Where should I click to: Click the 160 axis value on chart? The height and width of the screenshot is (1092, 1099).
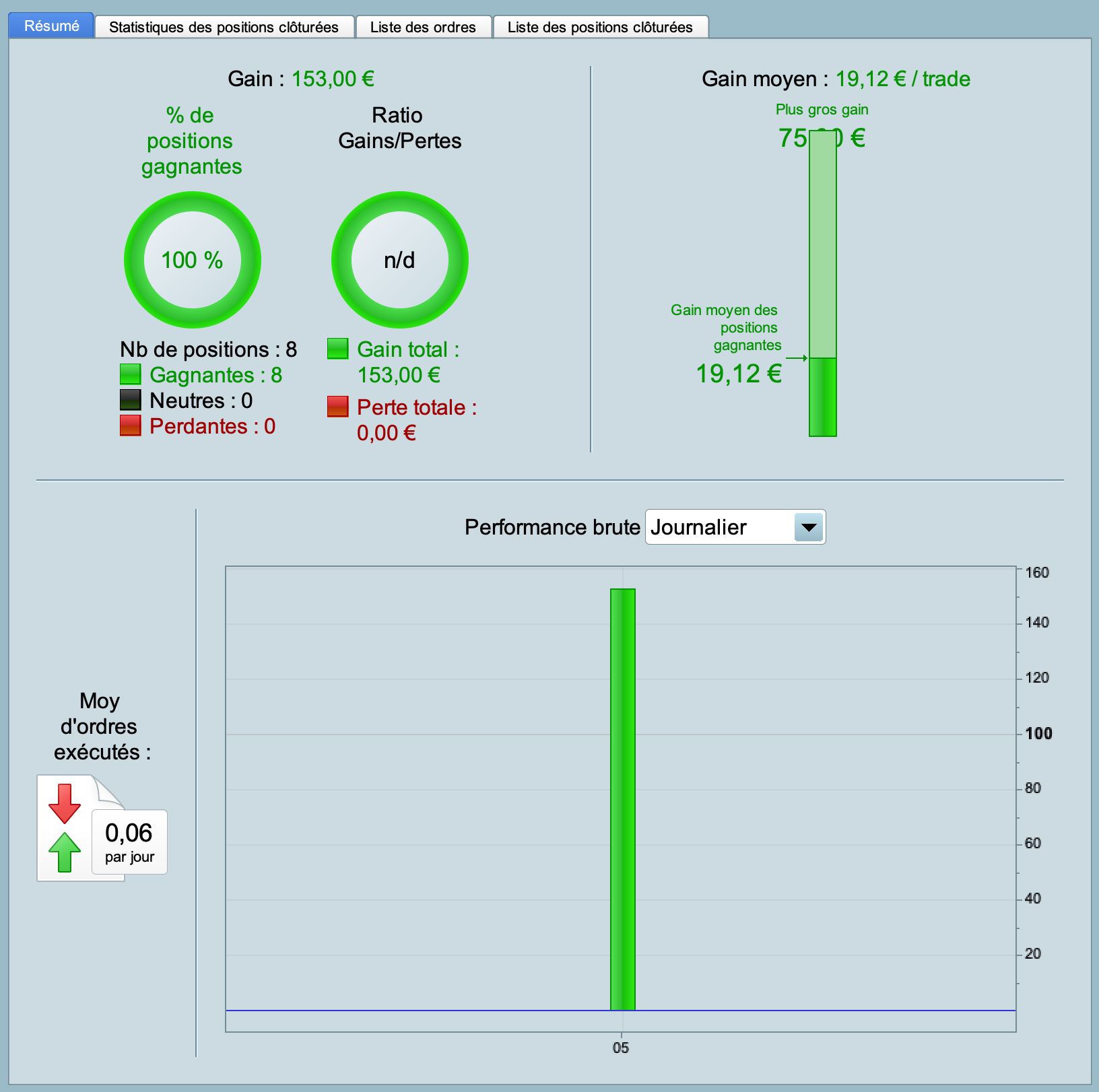point(1037,572)
